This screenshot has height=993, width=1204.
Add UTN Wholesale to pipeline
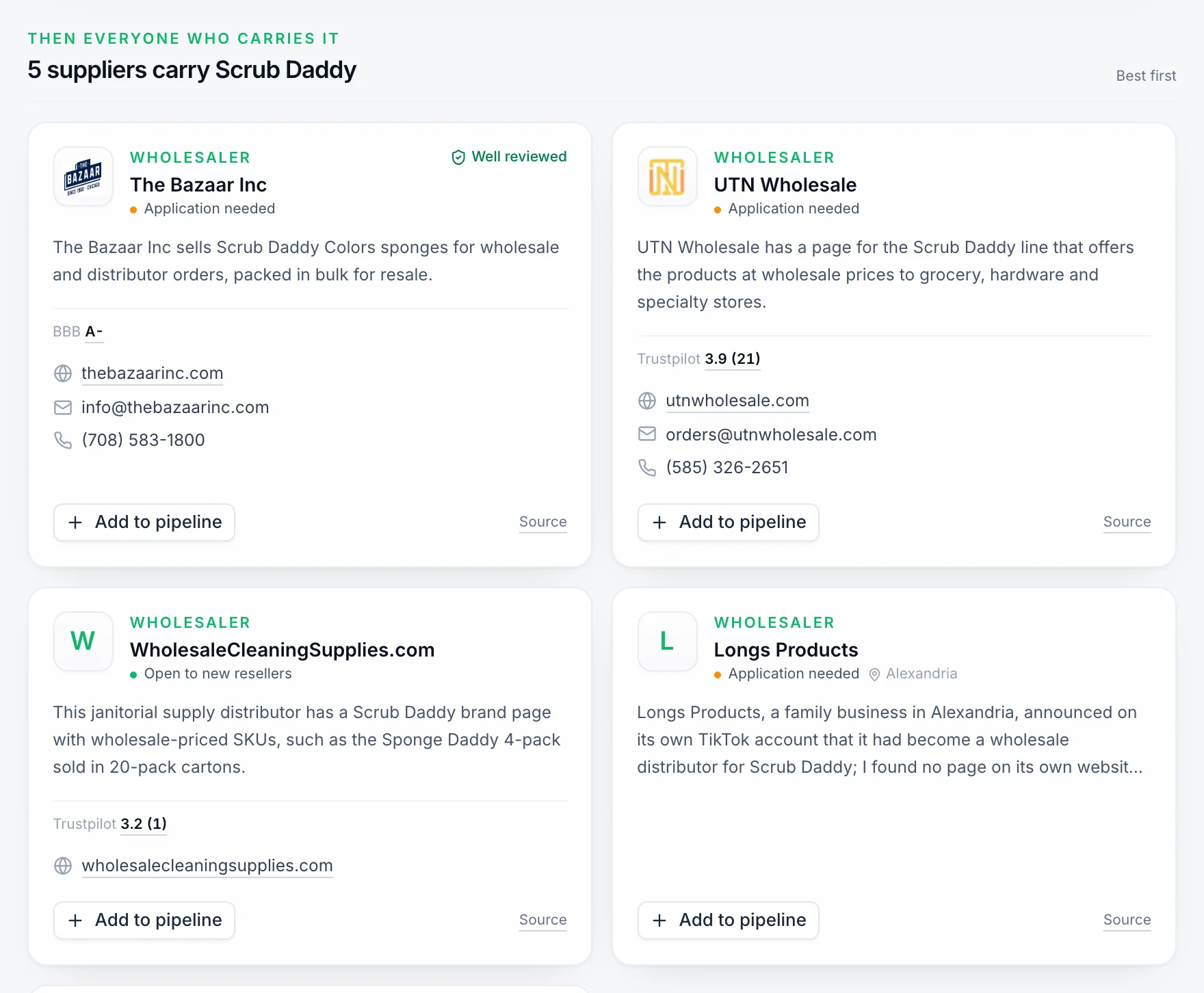click(x=729, y=522)
